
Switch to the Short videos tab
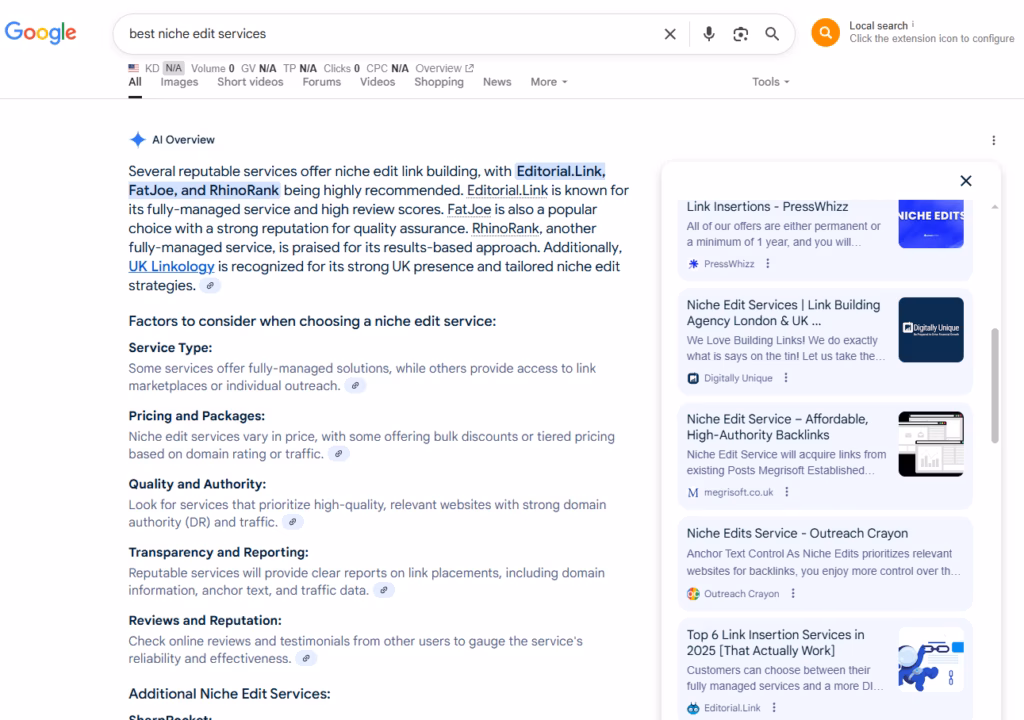250,82
